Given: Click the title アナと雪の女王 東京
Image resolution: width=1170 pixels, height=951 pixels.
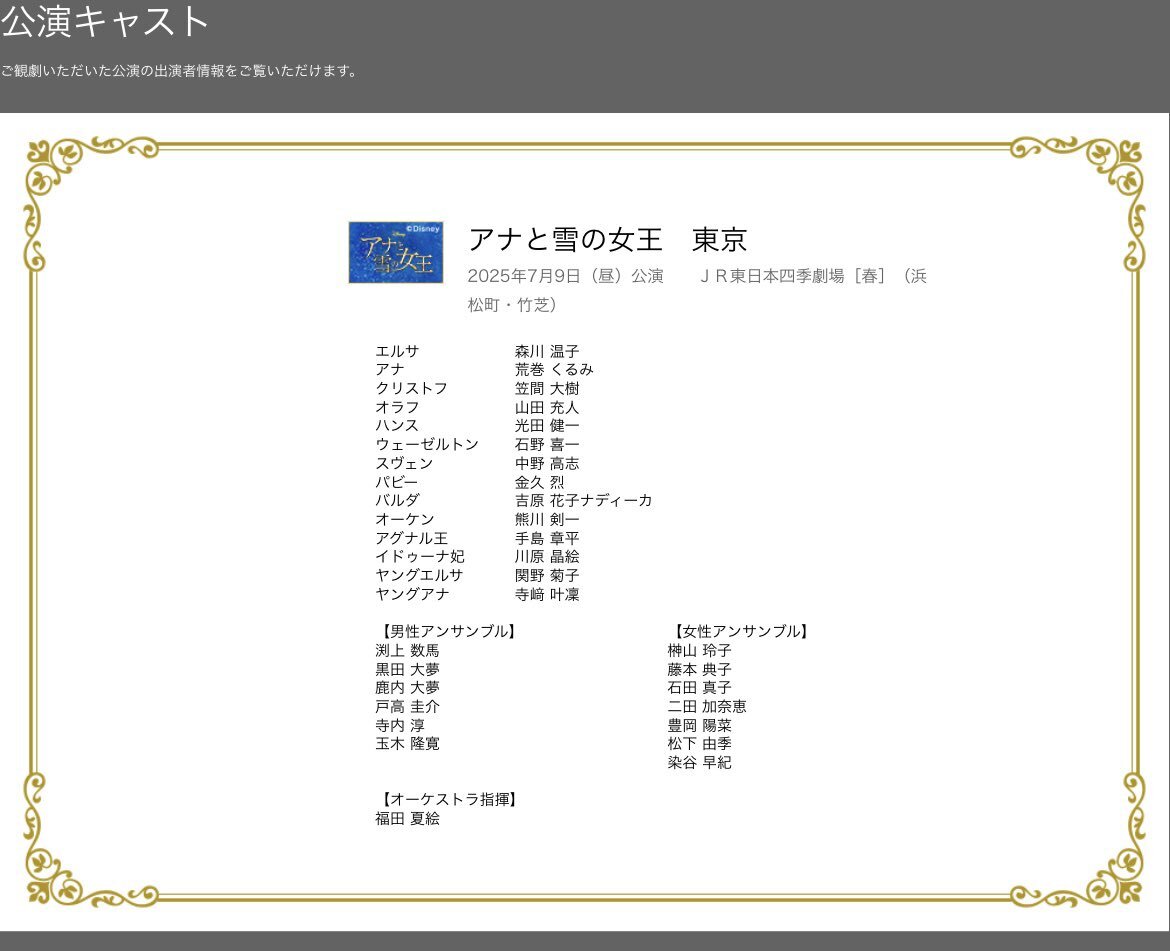Looking at the screenshot, I should (607, 239).
